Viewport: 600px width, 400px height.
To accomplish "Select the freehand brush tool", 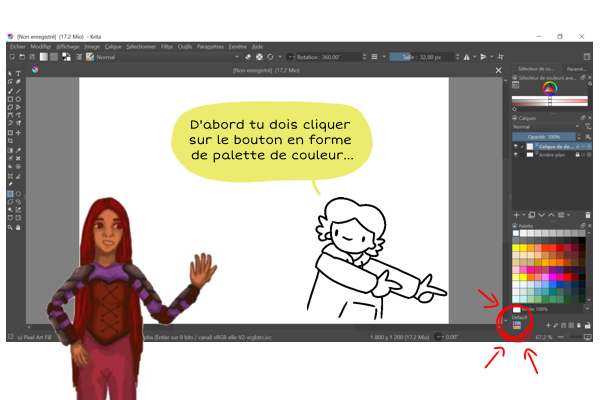I will 9,91.
